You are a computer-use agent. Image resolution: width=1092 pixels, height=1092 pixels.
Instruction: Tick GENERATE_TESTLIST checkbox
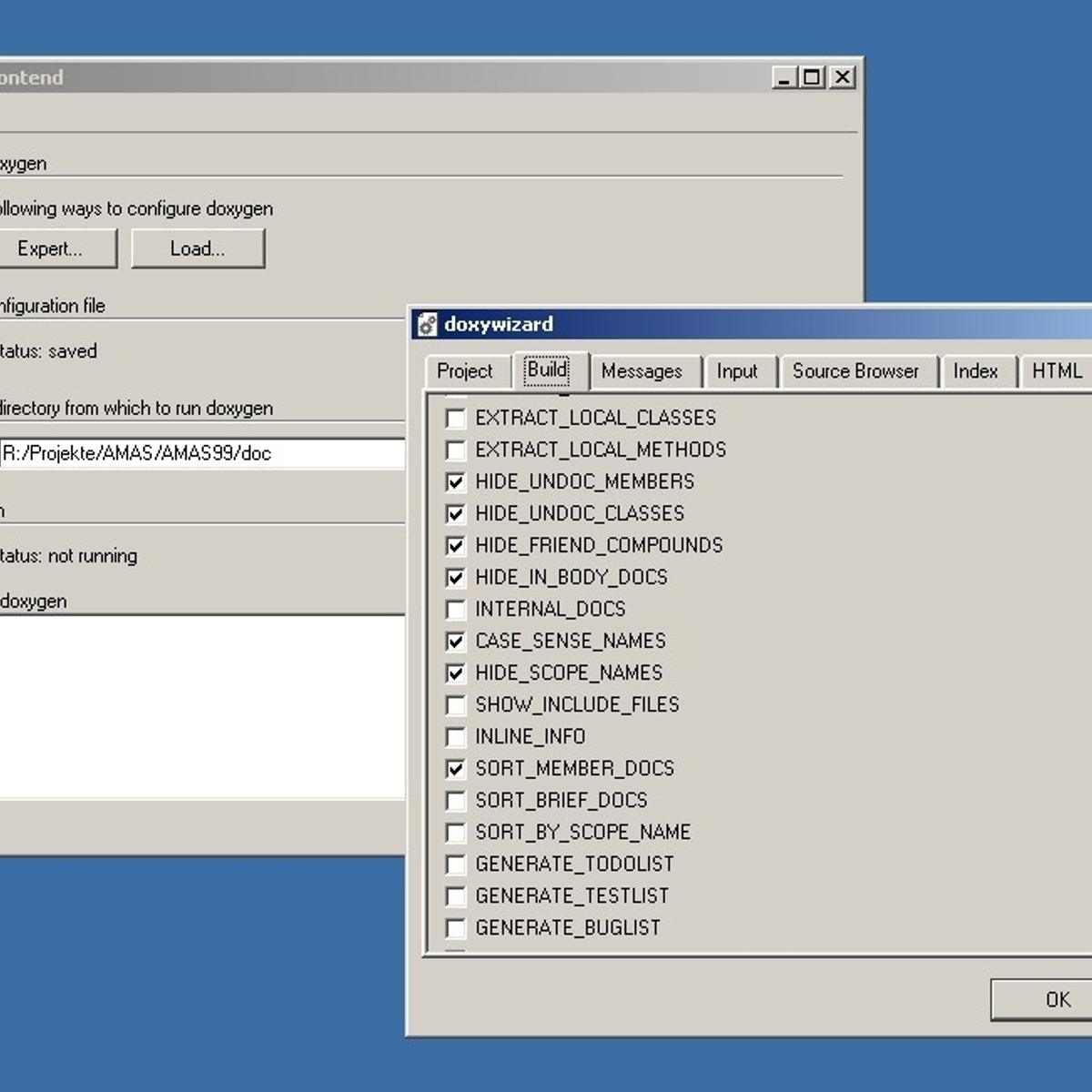pyautogui.click(x=455, y=896)
